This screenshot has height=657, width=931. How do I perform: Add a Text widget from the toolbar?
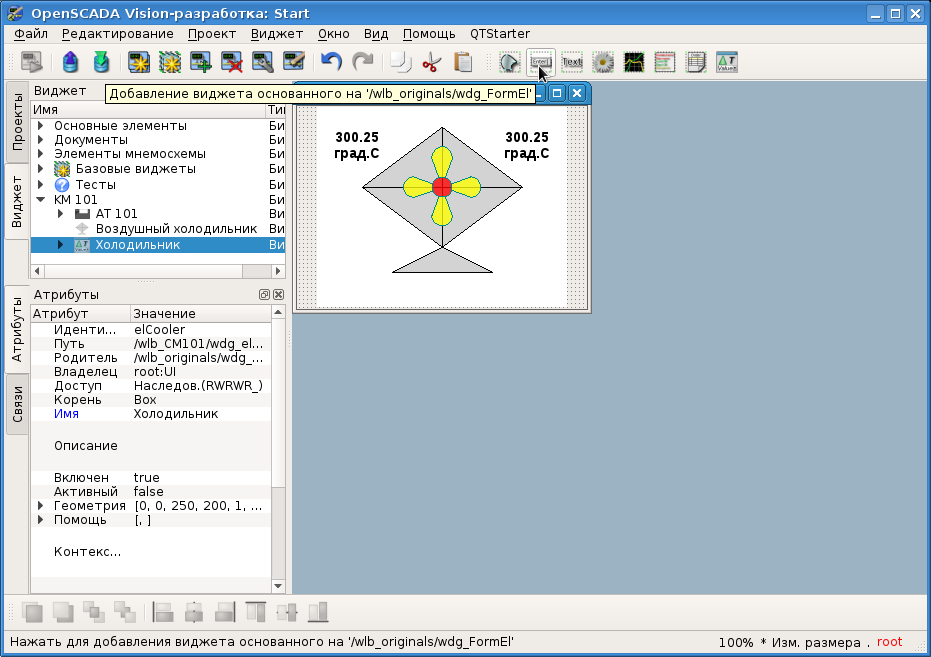572,62
